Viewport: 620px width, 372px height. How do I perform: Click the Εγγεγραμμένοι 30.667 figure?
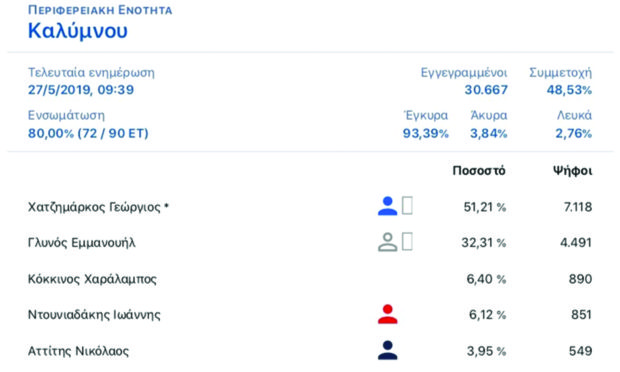click(486, 90)
